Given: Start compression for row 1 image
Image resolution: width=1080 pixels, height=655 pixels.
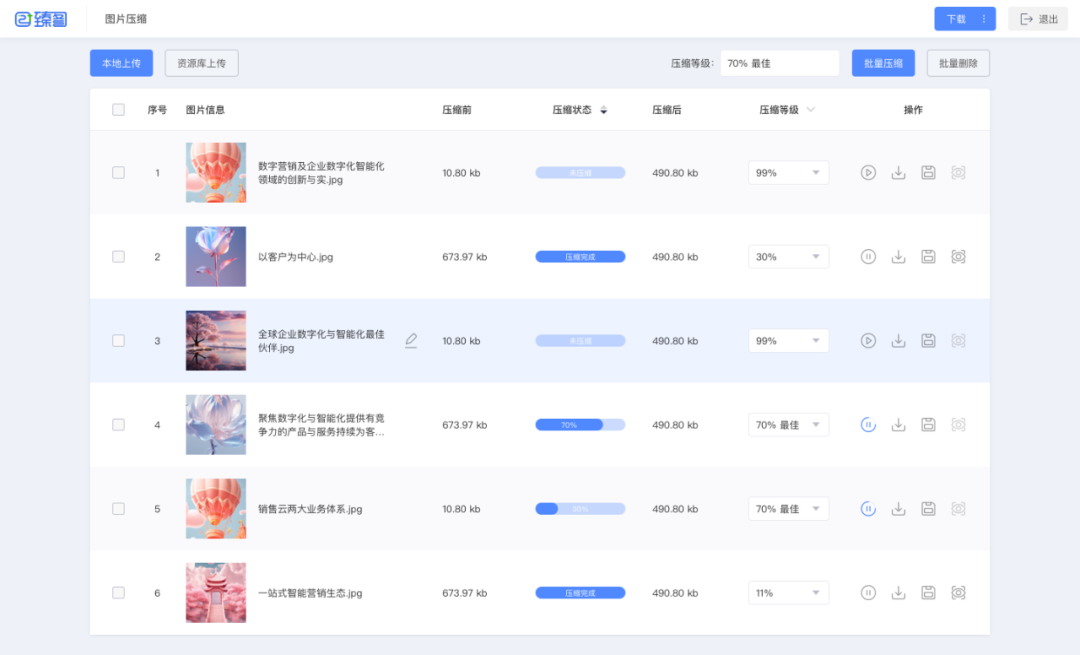Looking at the screenshot, I should coord(868,173).
